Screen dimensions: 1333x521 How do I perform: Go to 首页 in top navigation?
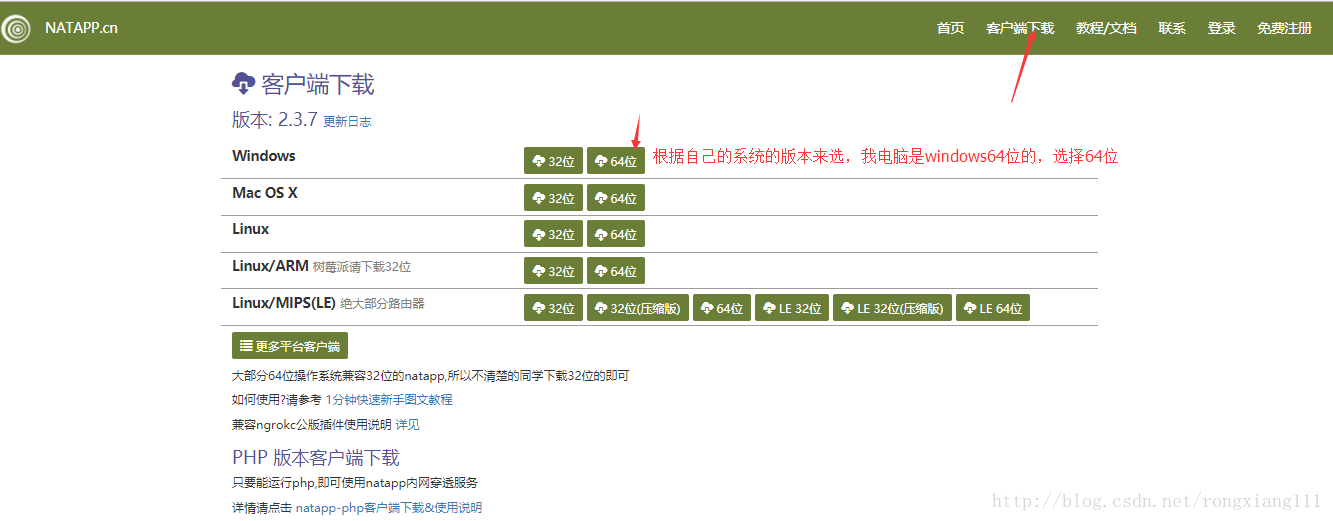pyautogui.click(x=950, y=28)
